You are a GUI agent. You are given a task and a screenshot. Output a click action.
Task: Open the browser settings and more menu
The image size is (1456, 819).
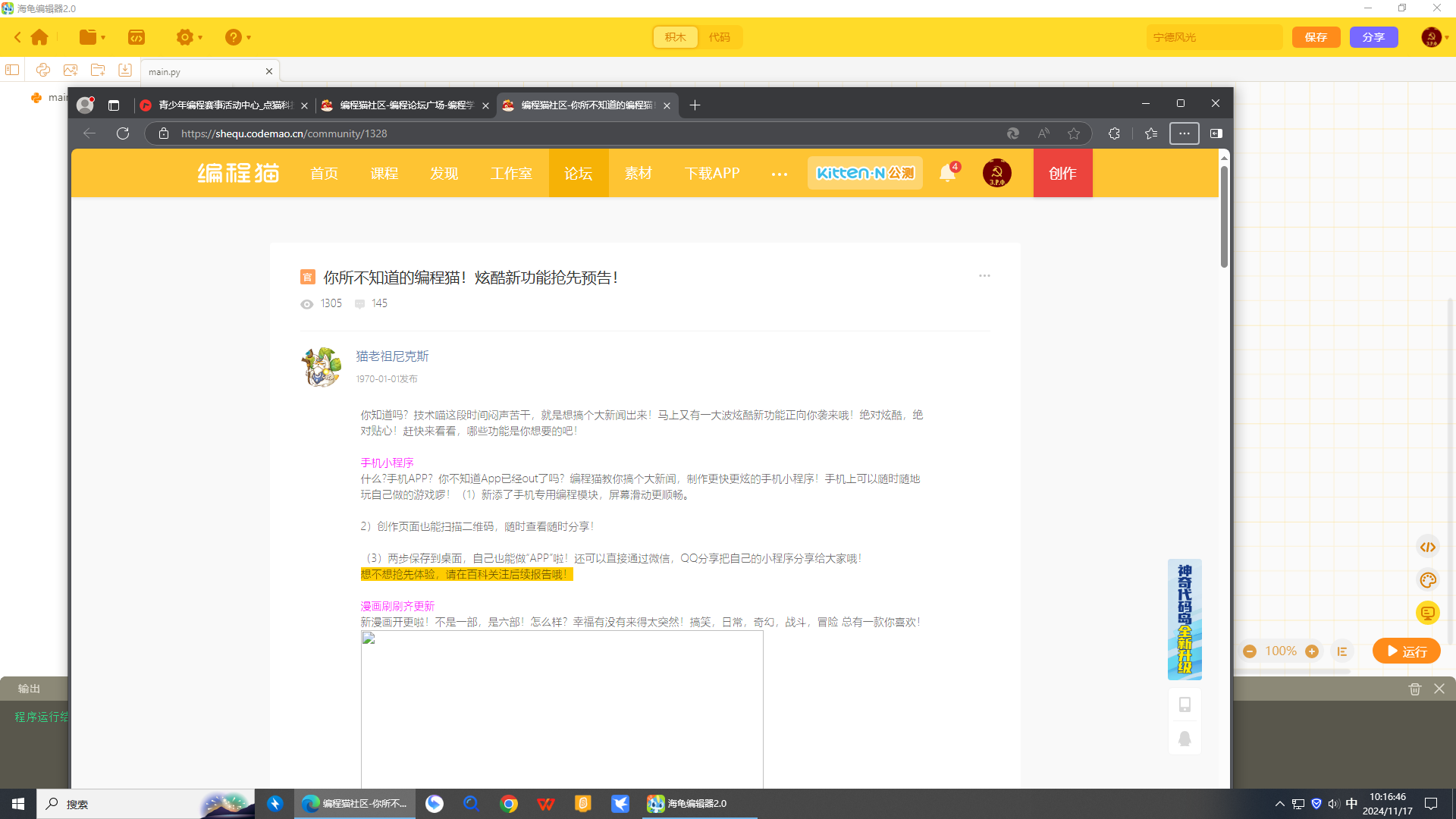[1185, 133]
